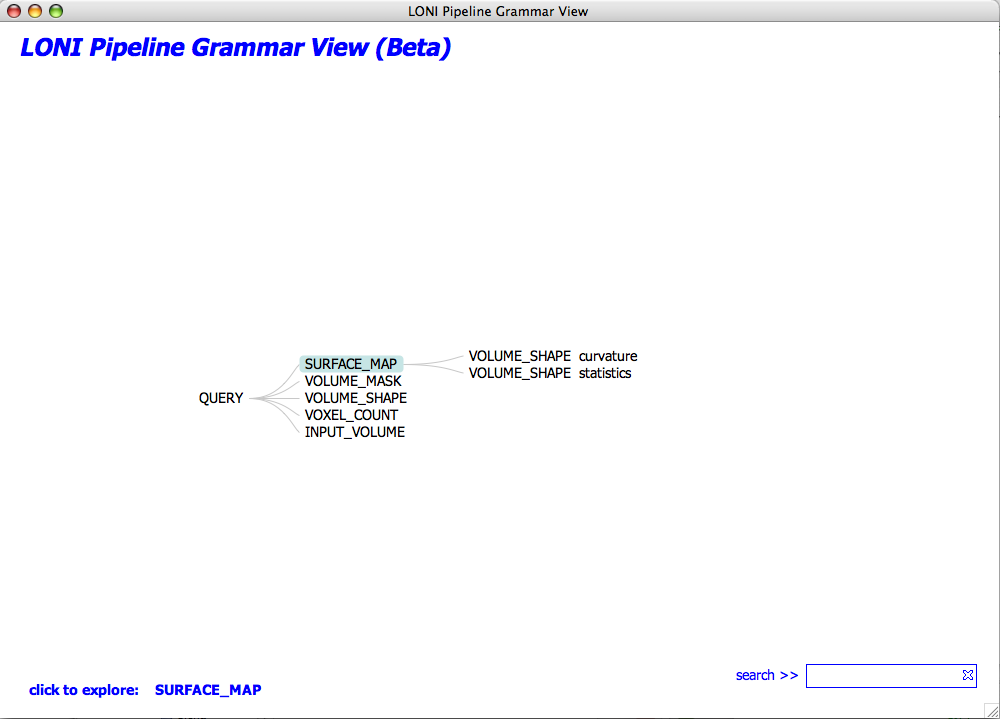Click the LONI Pipeline Grammar View (Beta) heading
1000x719 pixels.
(x=235, y=48)
